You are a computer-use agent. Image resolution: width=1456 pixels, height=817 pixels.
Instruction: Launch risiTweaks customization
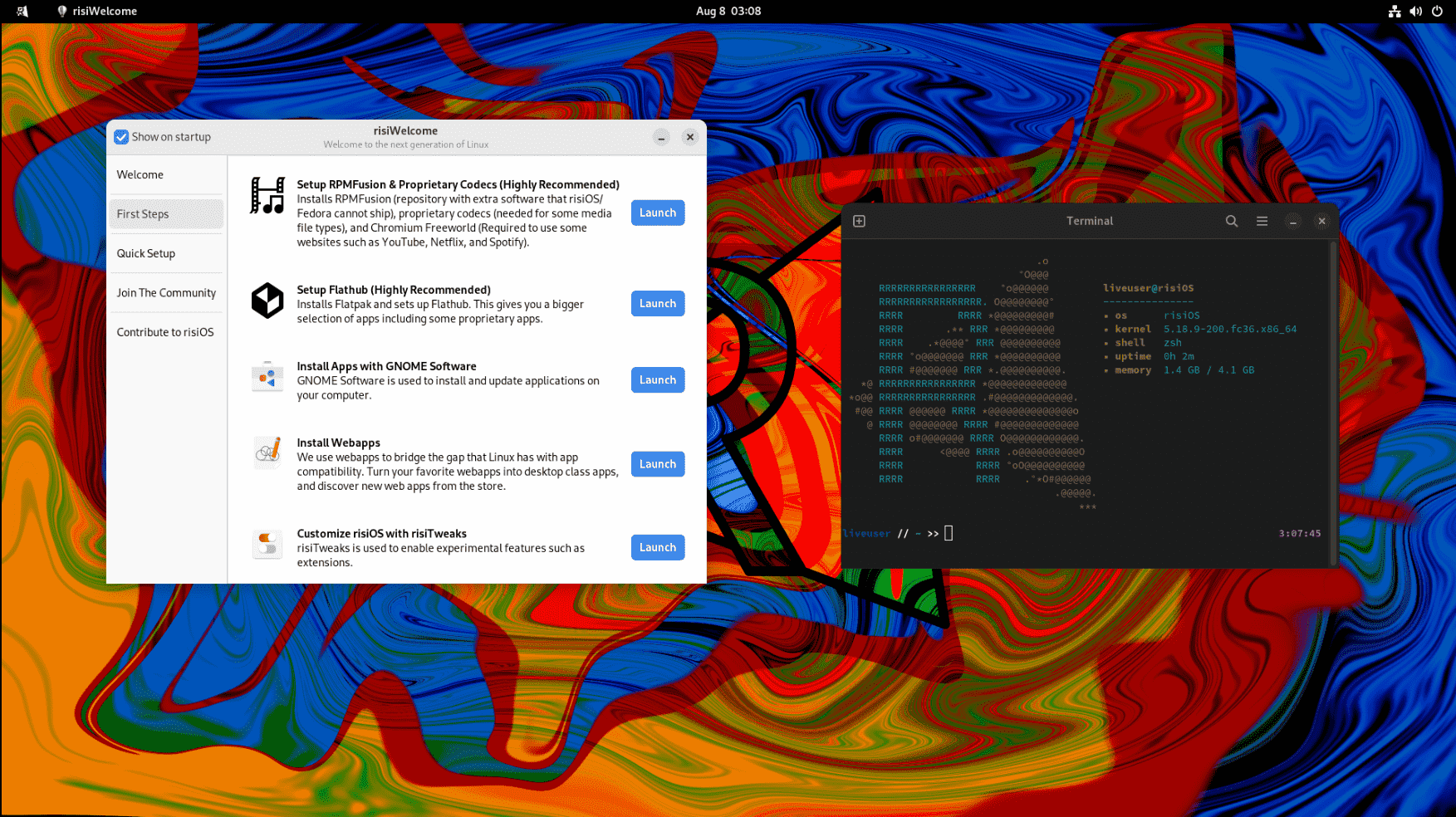click(657, 547)
